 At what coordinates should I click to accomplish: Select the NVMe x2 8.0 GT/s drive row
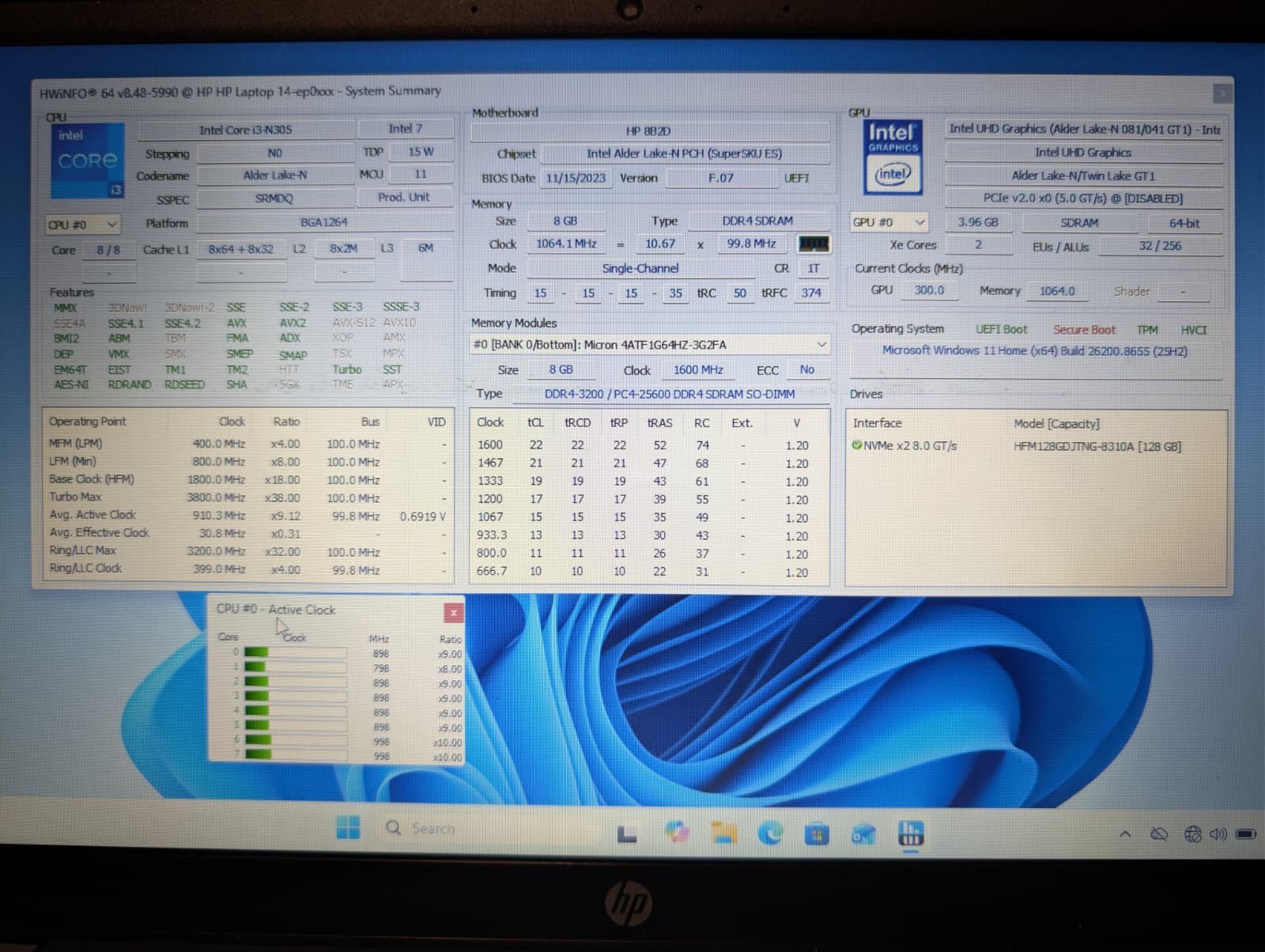[1036, 446]
